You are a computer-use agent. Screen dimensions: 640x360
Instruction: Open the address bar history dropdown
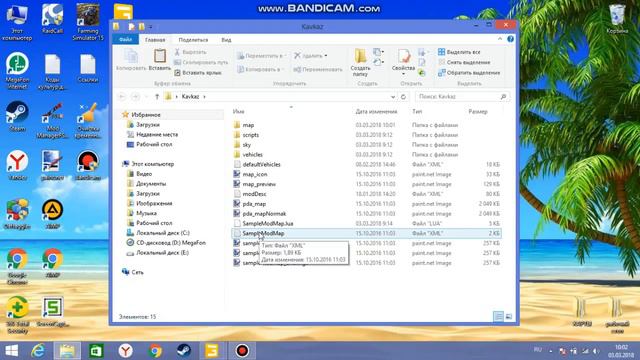393,97
